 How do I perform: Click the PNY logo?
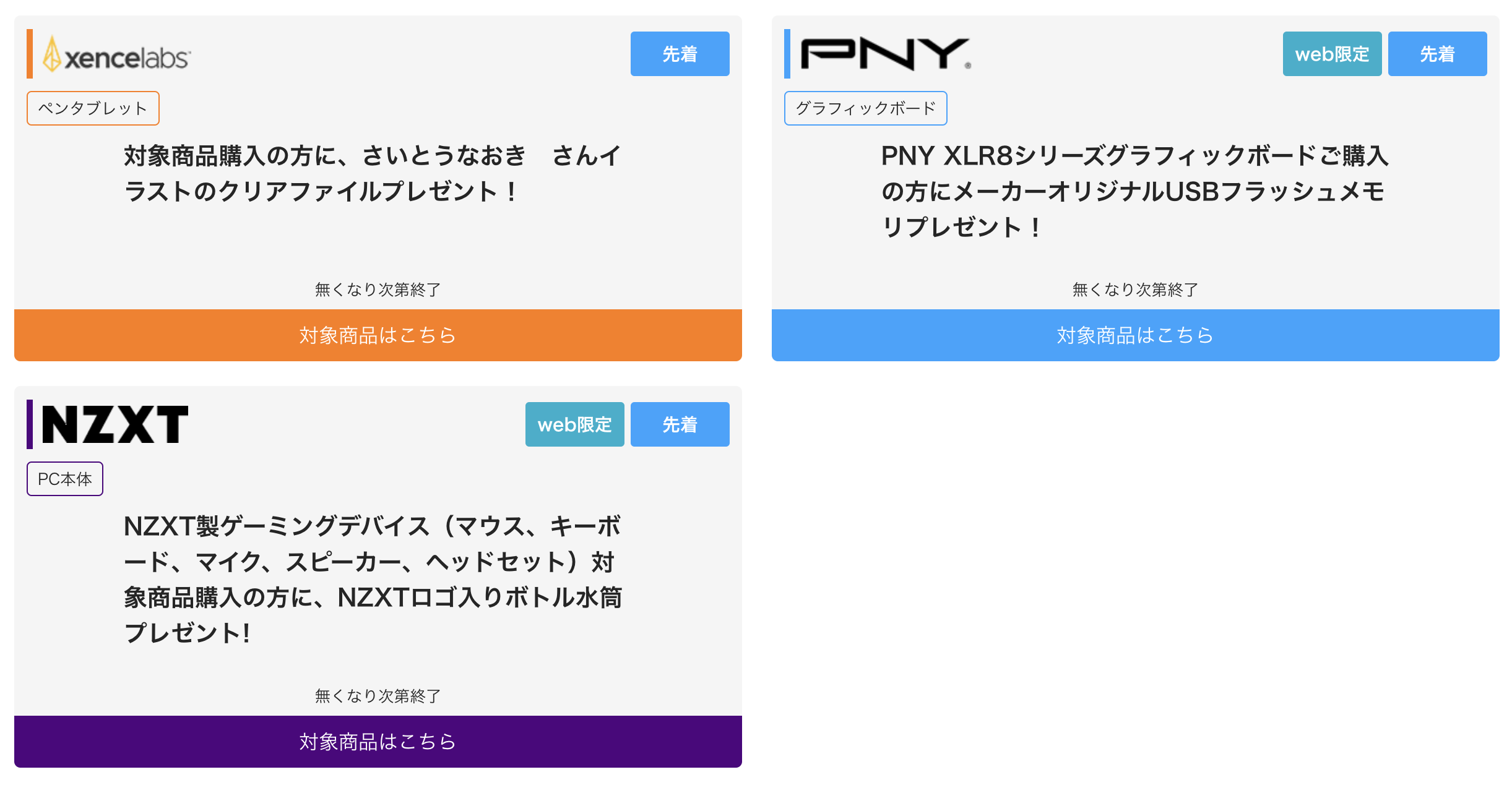[x=886, y=54]
